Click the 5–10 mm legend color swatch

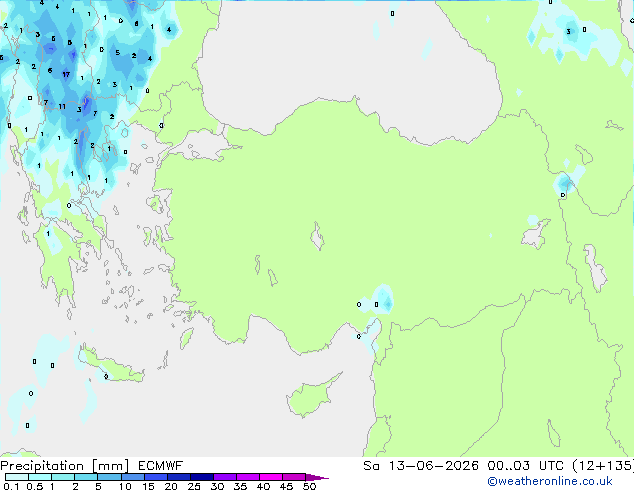pyautogui.click(x=109, y=477)
